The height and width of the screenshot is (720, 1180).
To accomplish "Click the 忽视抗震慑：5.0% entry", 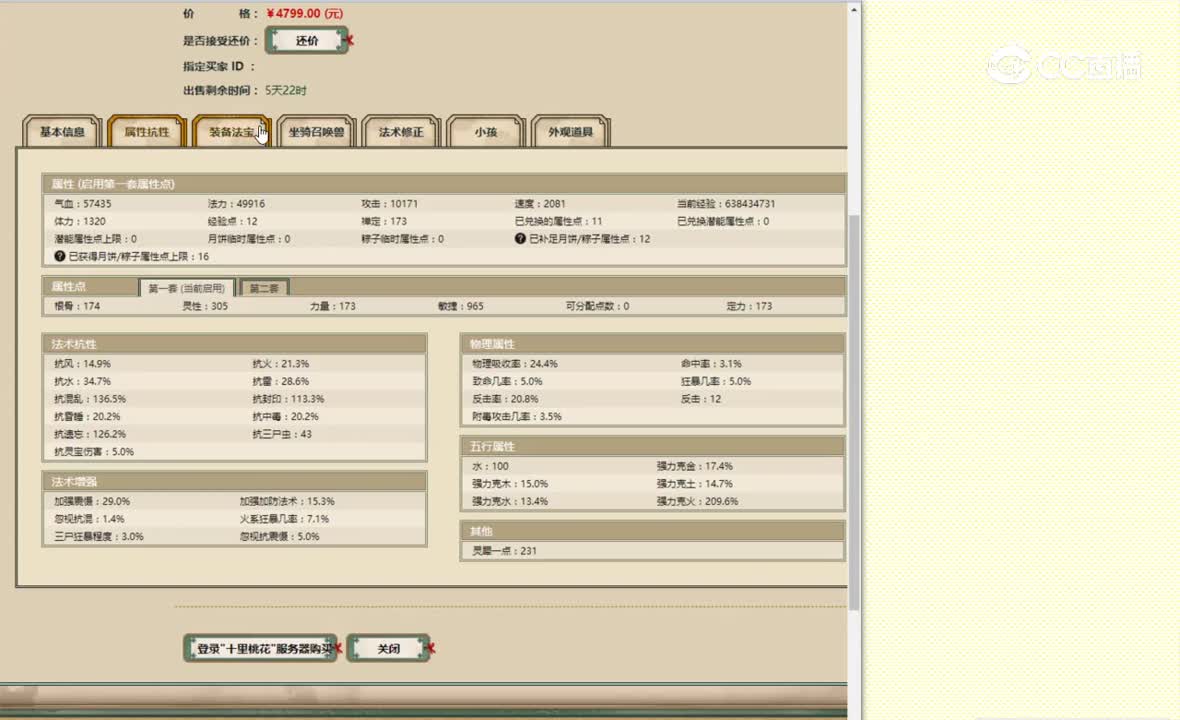I will pyautogui.click(x=280, y=536).
